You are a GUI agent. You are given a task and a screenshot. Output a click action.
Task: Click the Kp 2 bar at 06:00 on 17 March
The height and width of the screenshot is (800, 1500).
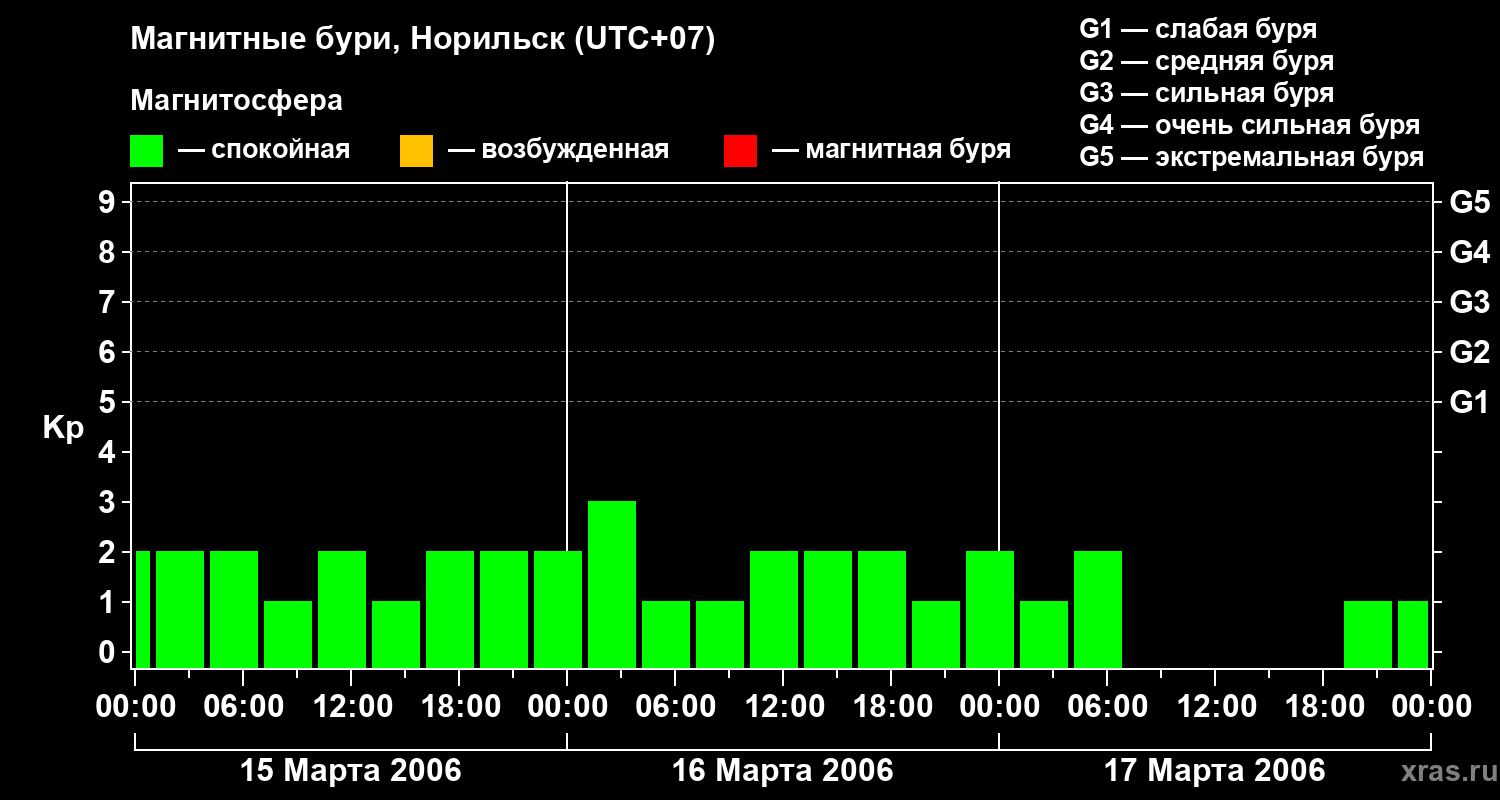pyautogui.click(x=1098, y=609)
